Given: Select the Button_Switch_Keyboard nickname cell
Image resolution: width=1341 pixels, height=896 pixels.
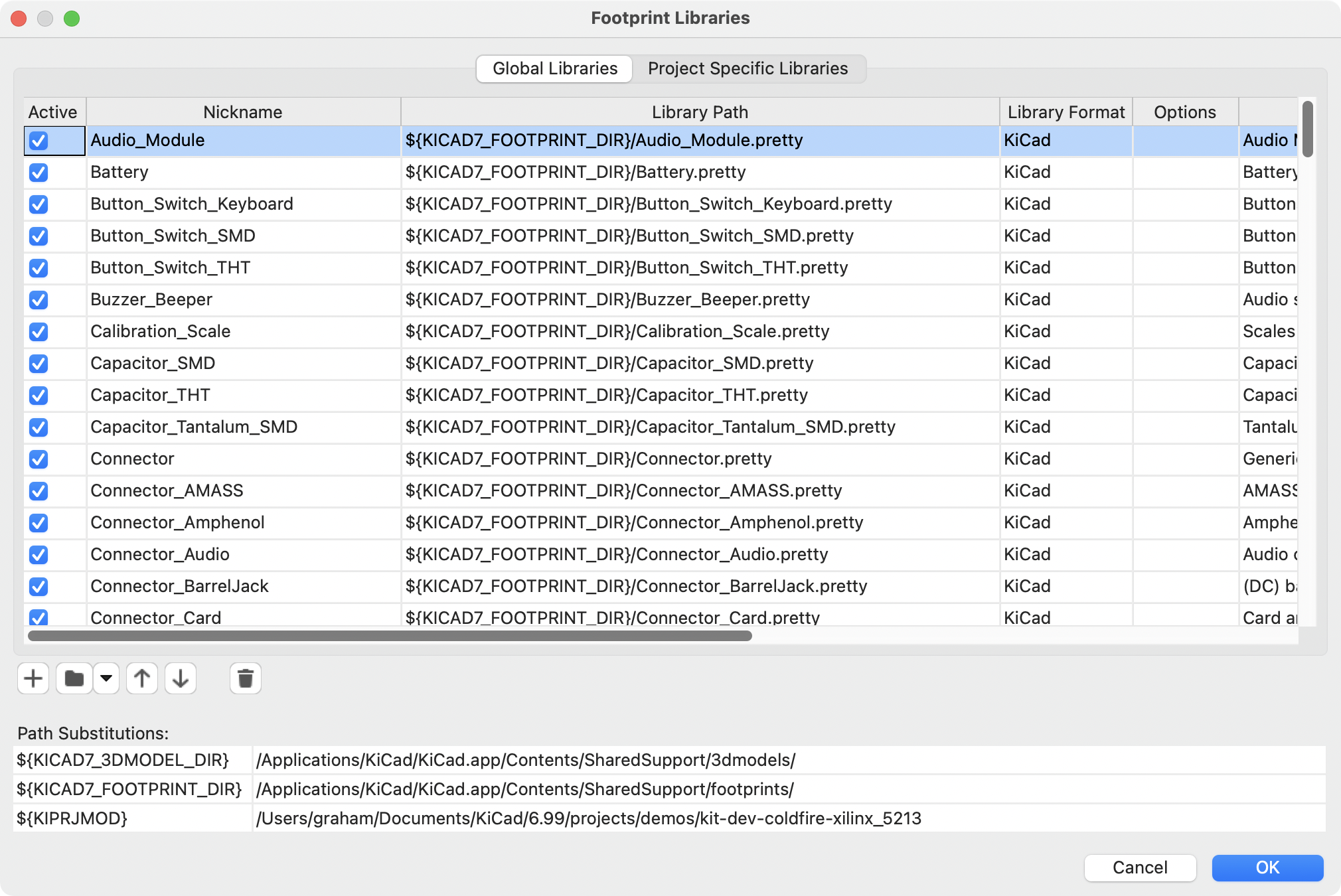Looking at the screenshot, I should click(x=243, y=204).
